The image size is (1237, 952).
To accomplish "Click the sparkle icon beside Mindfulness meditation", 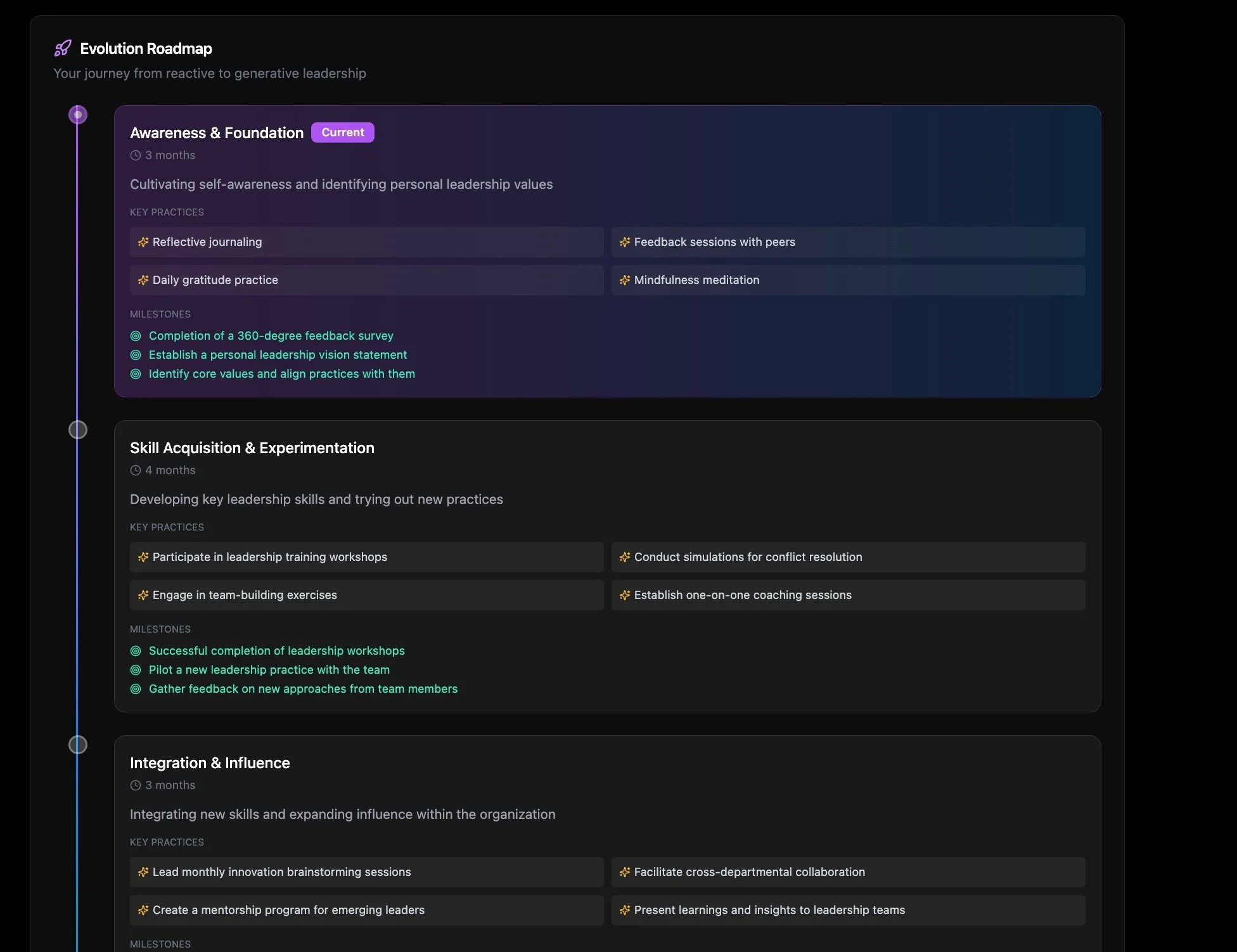I will click(625, 280).
